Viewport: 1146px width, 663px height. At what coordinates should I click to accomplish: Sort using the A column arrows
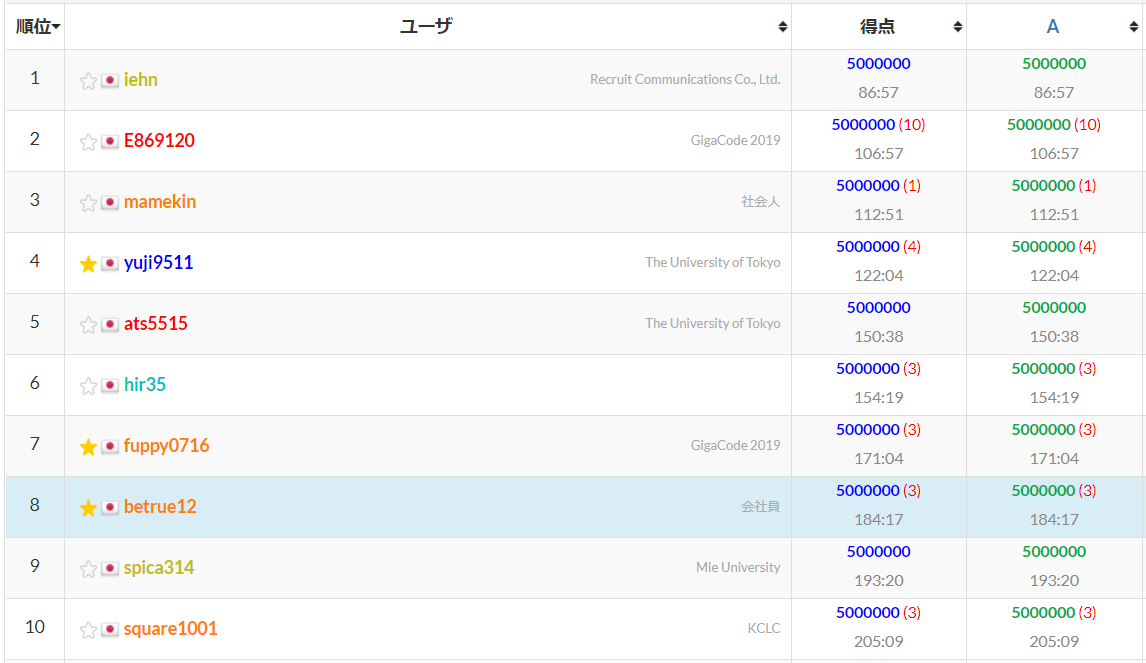click(1134, 27)
